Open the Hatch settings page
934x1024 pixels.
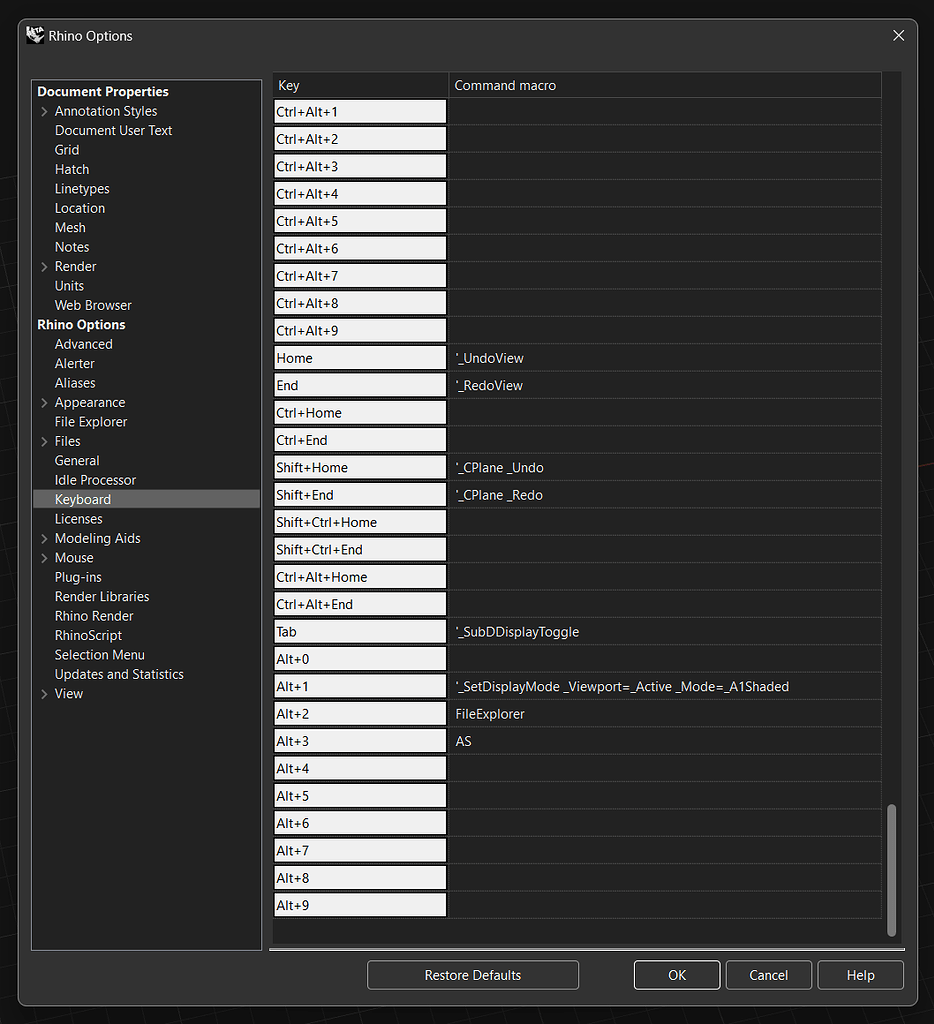[x=72, y=170]
